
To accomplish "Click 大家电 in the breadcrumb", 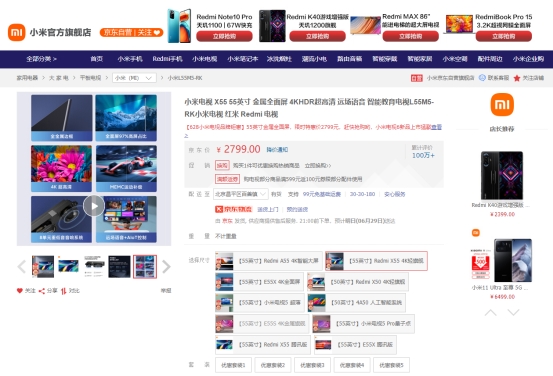I will pos(58,78).
